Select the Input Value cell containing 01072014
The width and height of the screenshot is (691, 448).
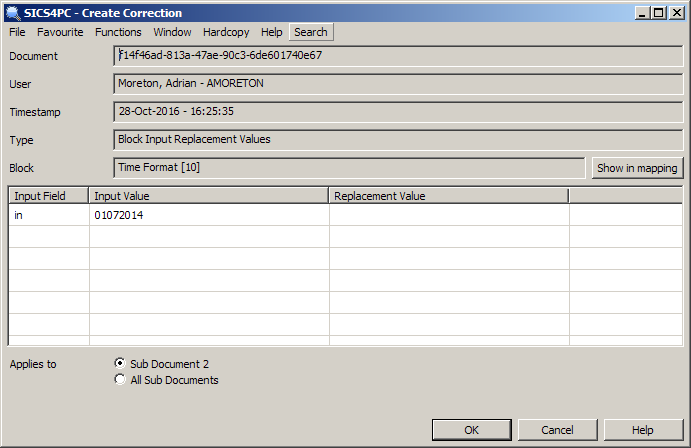[x=208, y=215]
